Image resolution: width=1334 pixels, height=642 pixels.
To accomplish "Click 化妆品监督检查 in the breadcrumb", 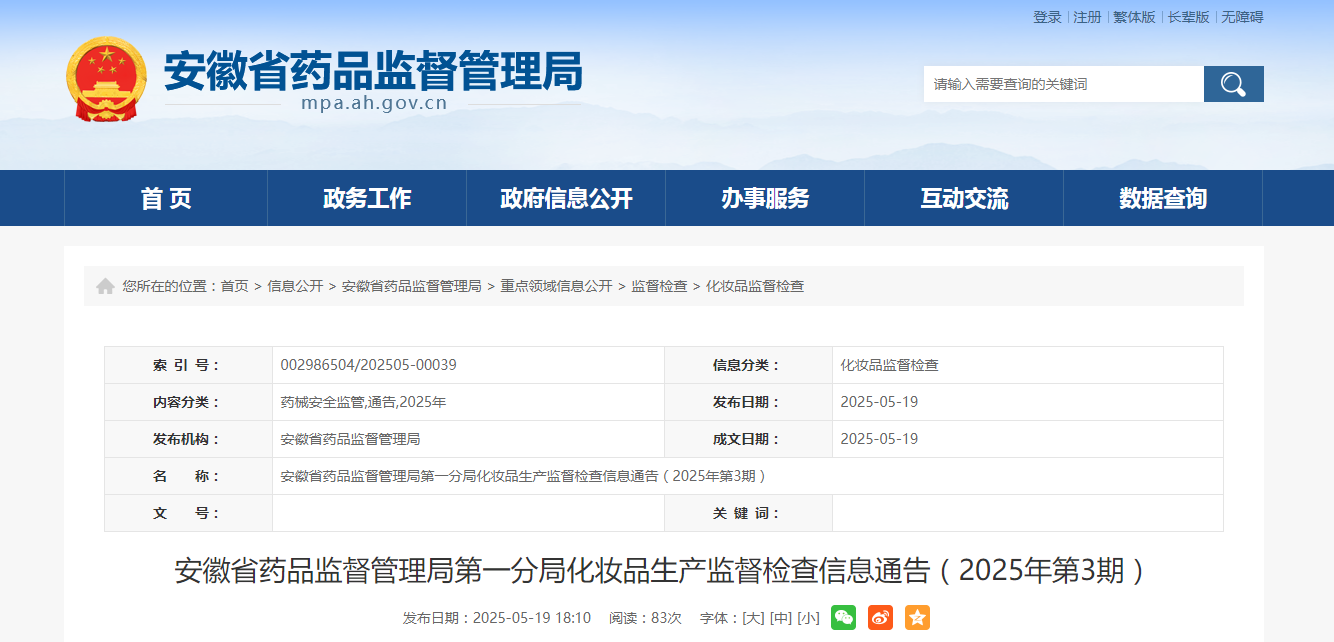I will click(x=755, y=286).
